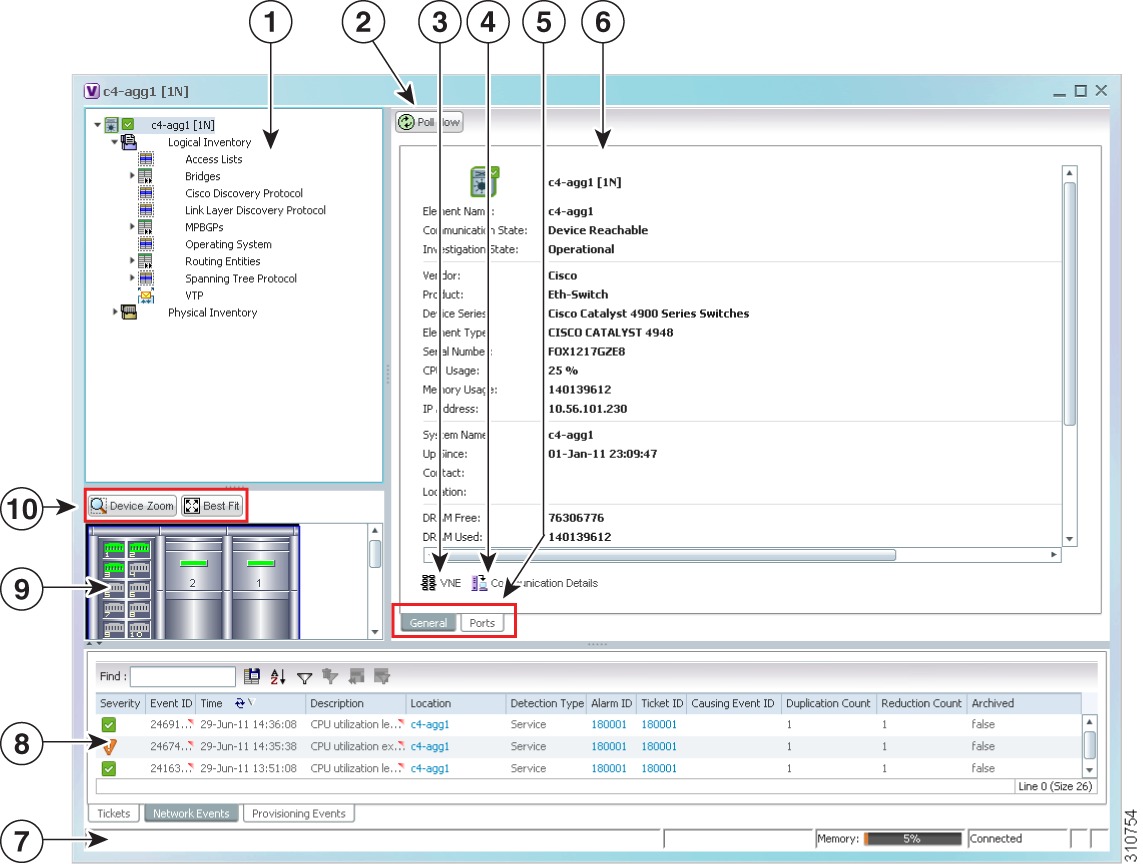The image size is (1143, 864).
Task: Click the Clear Filter icon
Action: [x=330, y=677]
